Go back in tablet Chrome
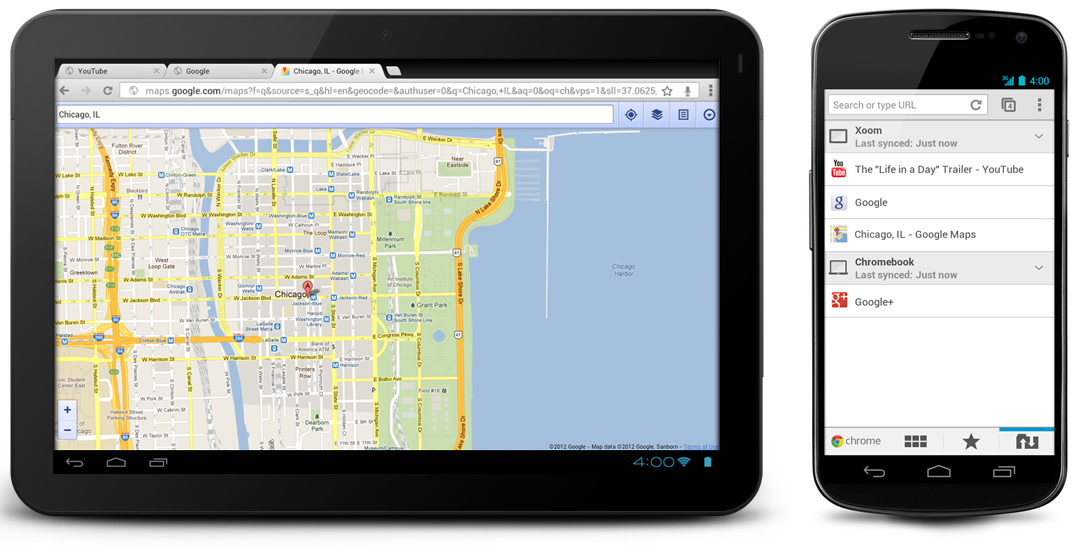Image resolution: width=1077 pixels, height=547 pixels. pyautogui.click(x=65, y=91)
